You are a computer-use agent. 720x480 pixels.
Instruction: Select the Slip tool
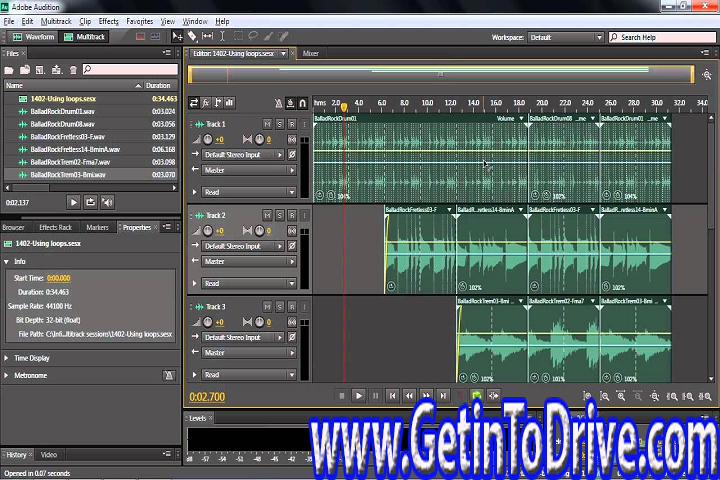pyautogui.click(x=208, y=36)
